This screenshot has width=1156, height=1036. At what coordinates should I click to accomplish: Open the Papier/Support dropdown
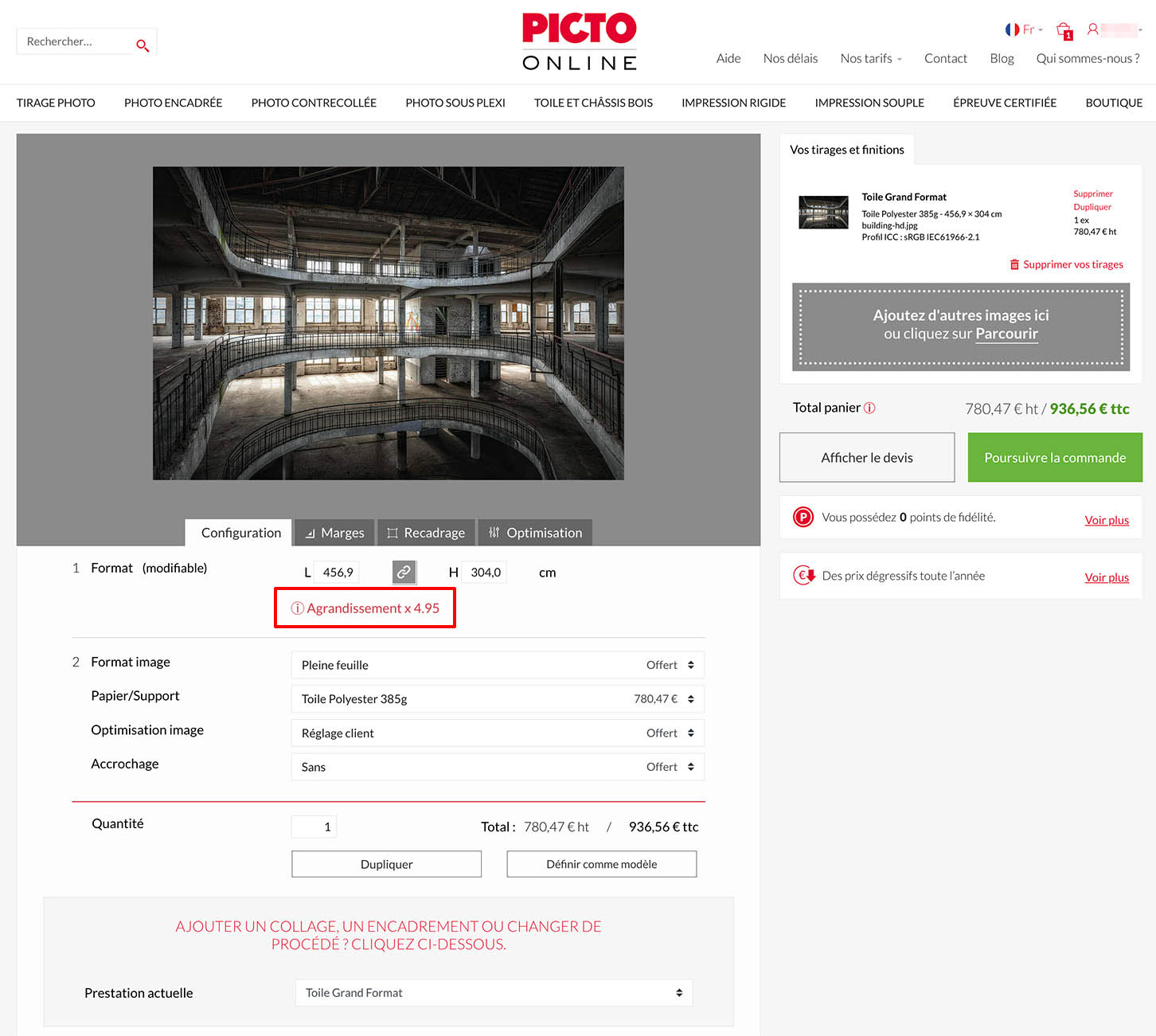(x=498, y=699)
